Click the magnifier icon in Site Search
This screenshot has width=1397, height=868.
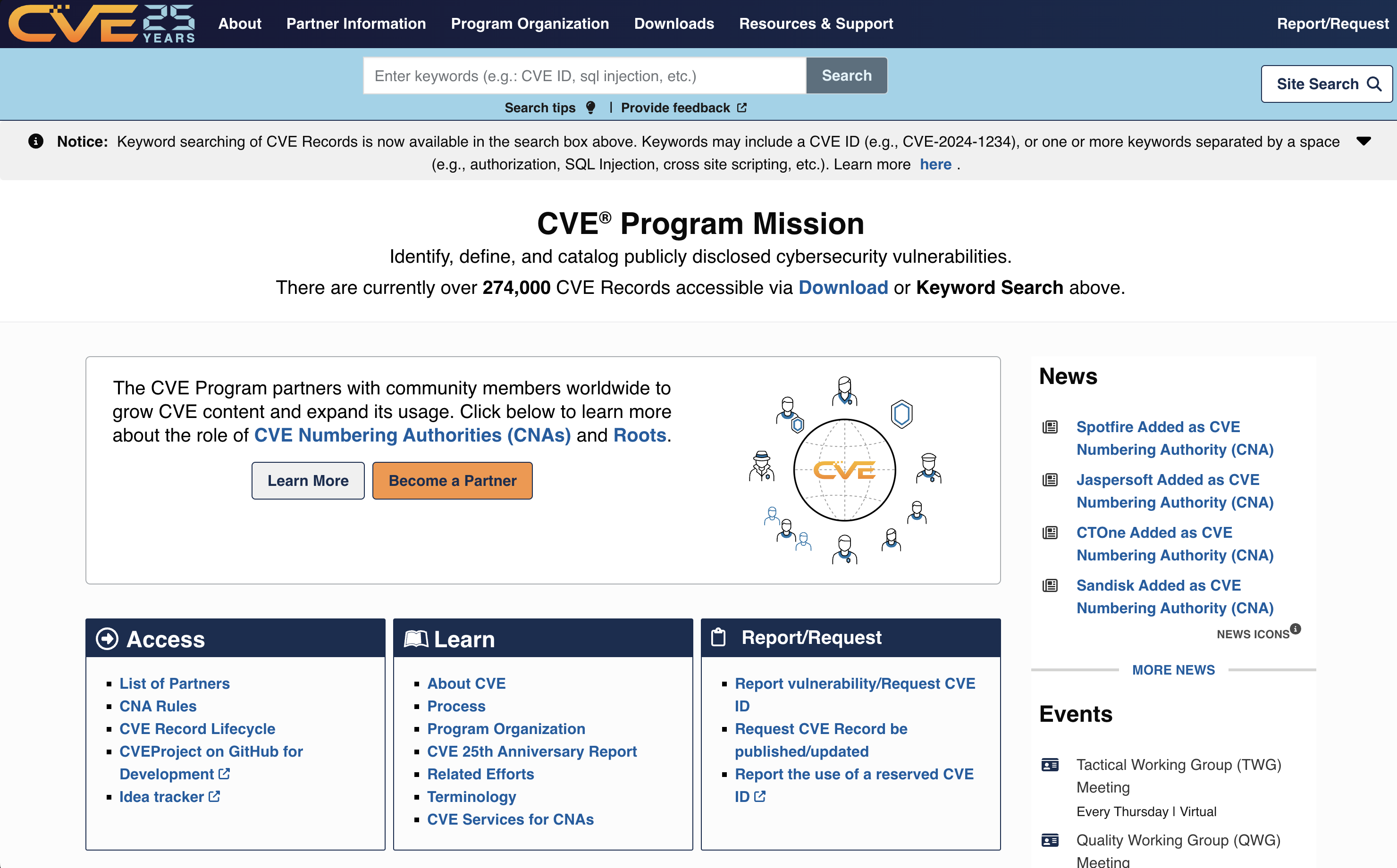click(x=1374, y=84)
